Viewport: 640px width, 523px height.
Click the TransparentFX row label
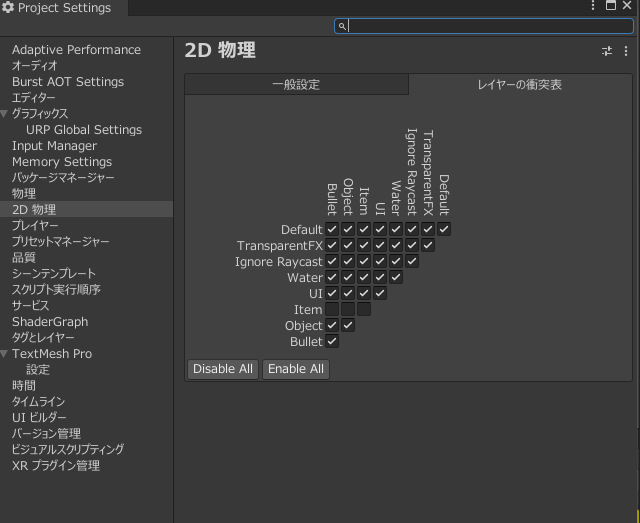pyautogui.click(x=280, y=246)
